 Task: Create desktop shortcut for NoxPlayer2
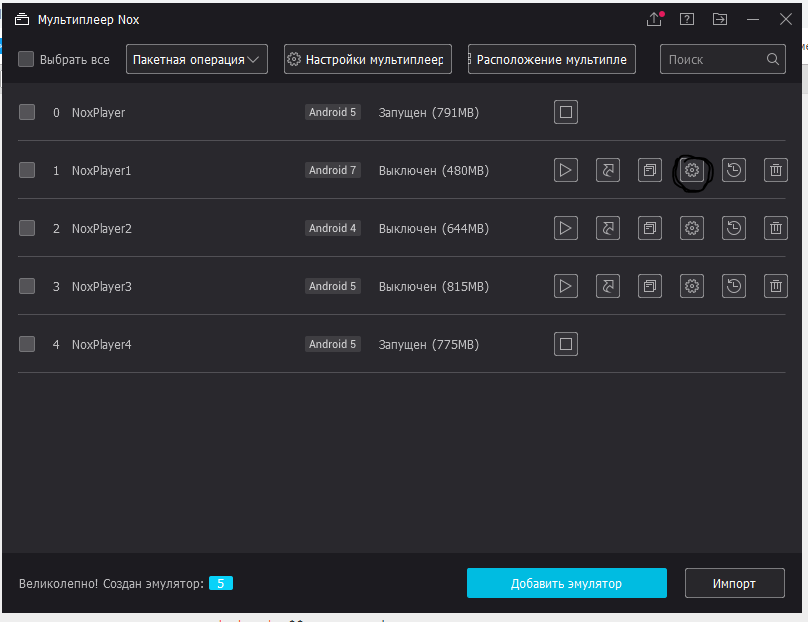pos(608,228)
